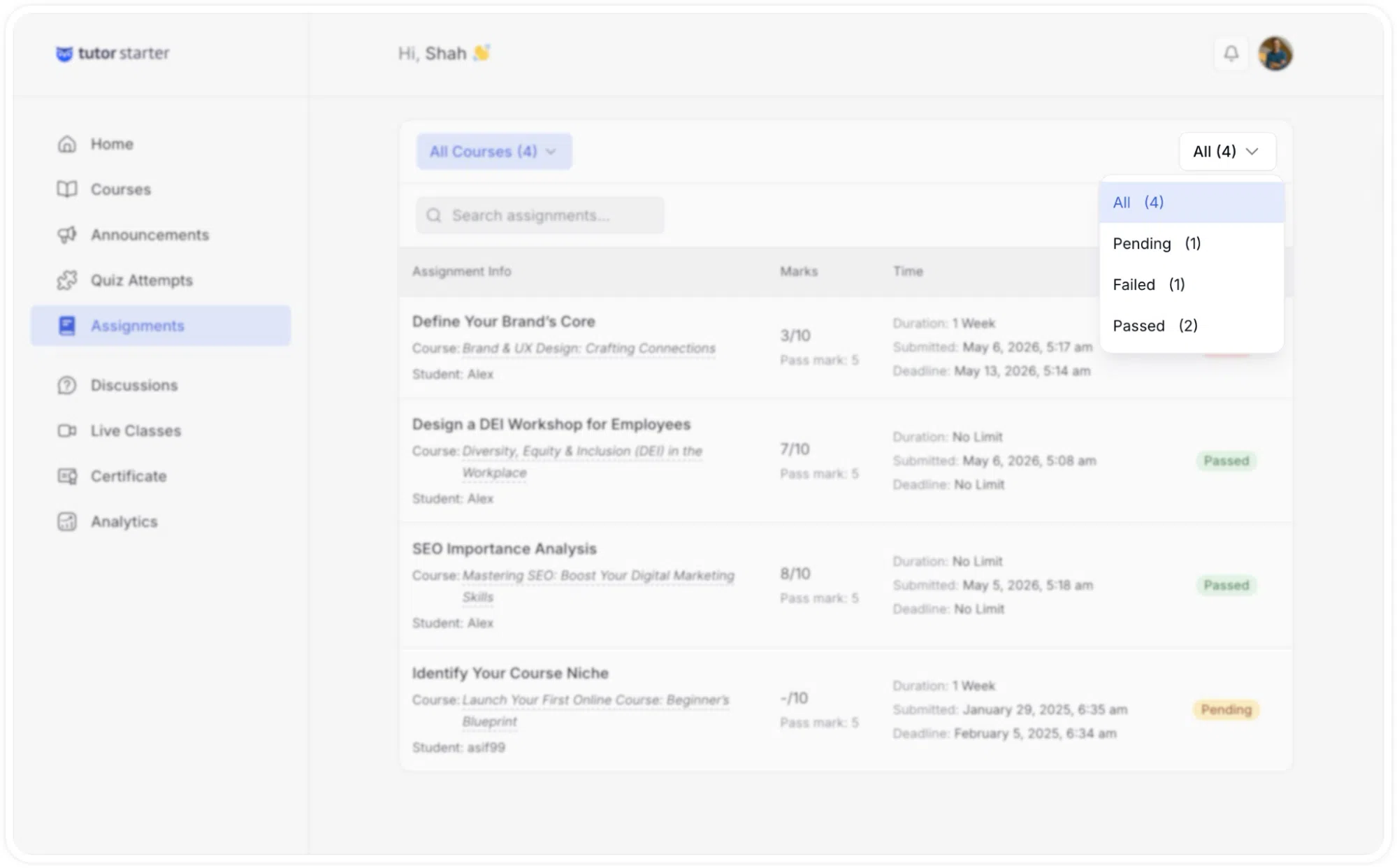Open the notifications bell
Screen dimensions: 1397x868
pos(1231,54)
